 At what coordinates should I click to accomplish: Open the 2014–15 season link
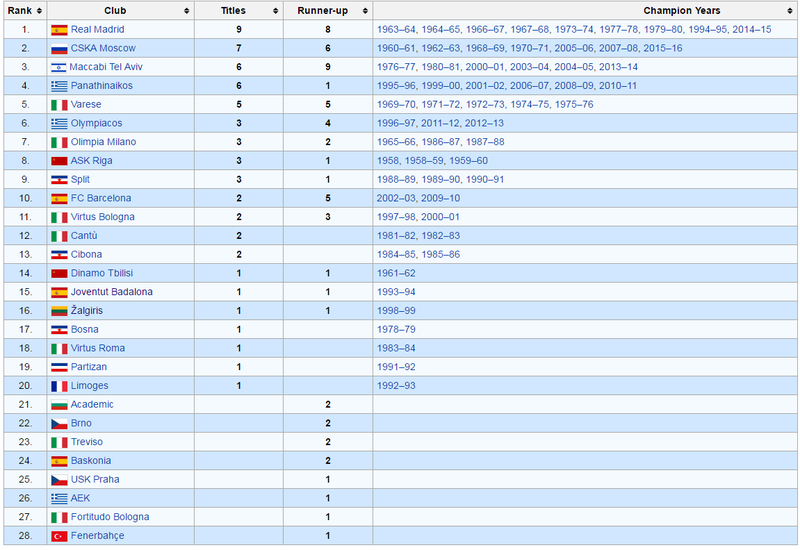tap(752, 30)
